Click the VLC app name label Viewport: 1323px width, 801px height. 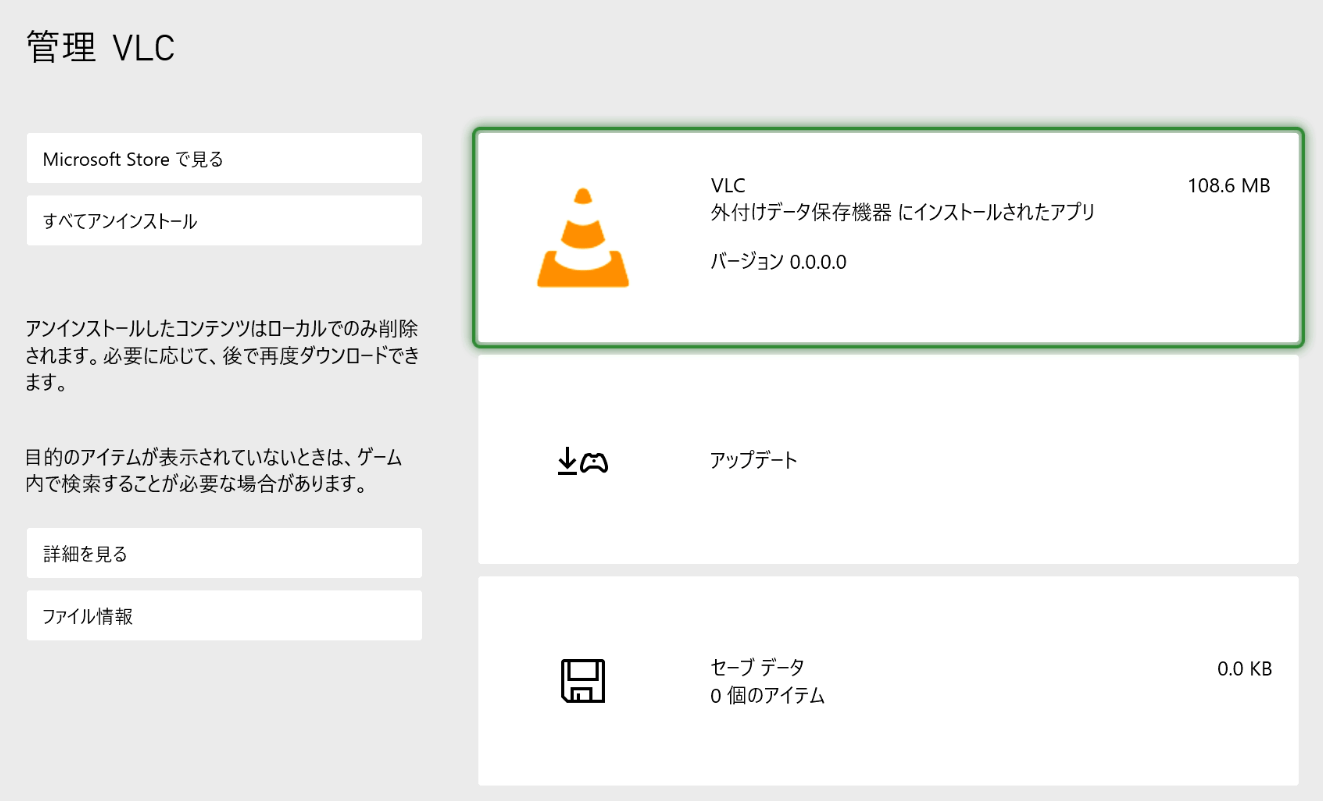[x=728, y=186]
